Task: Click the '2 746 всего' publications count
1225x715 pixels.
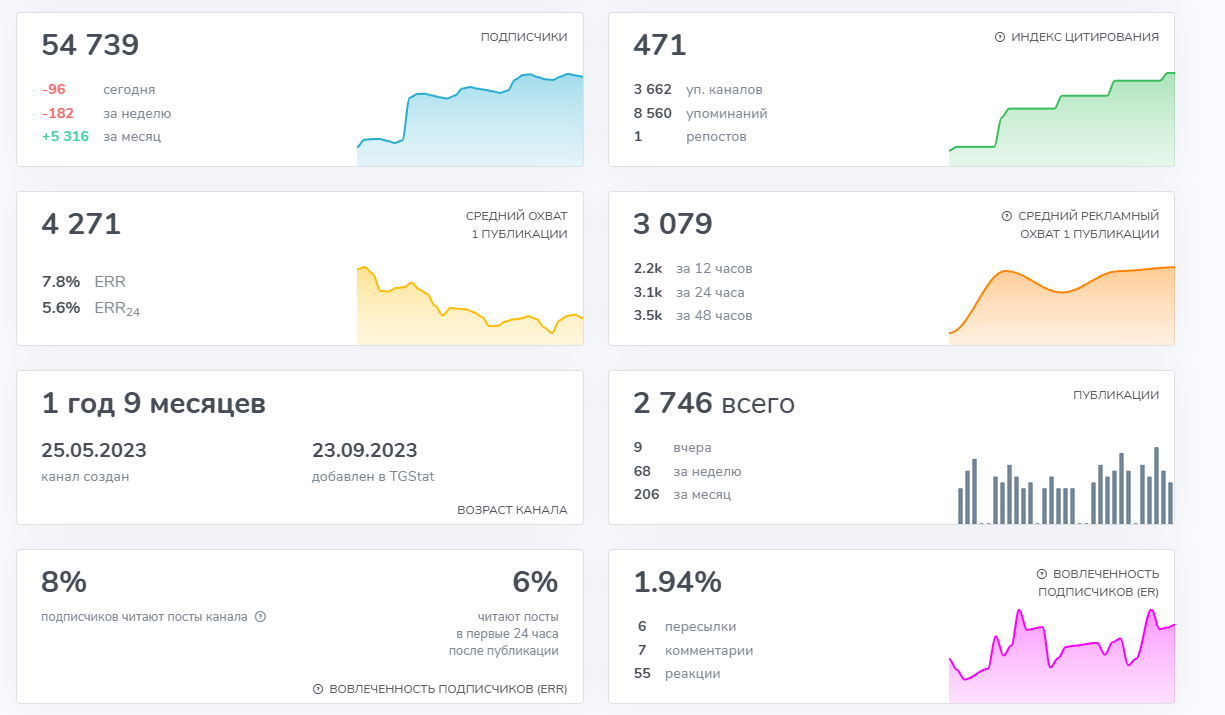Action: pyautogui.click(x=713, y=404)
